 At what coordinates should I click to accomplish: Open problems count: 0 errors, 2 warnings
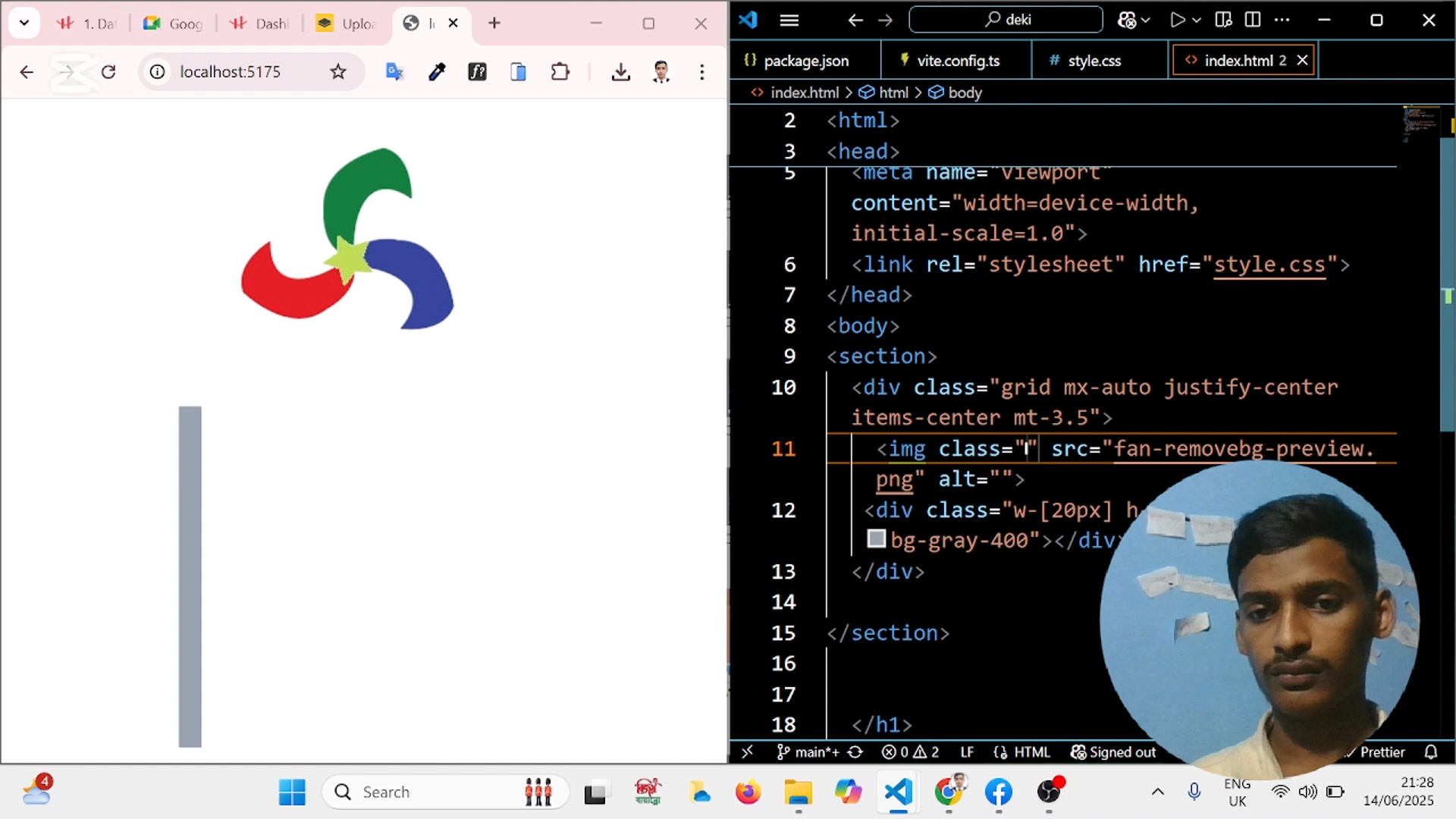pyautogui.click(x=911, y=752)
